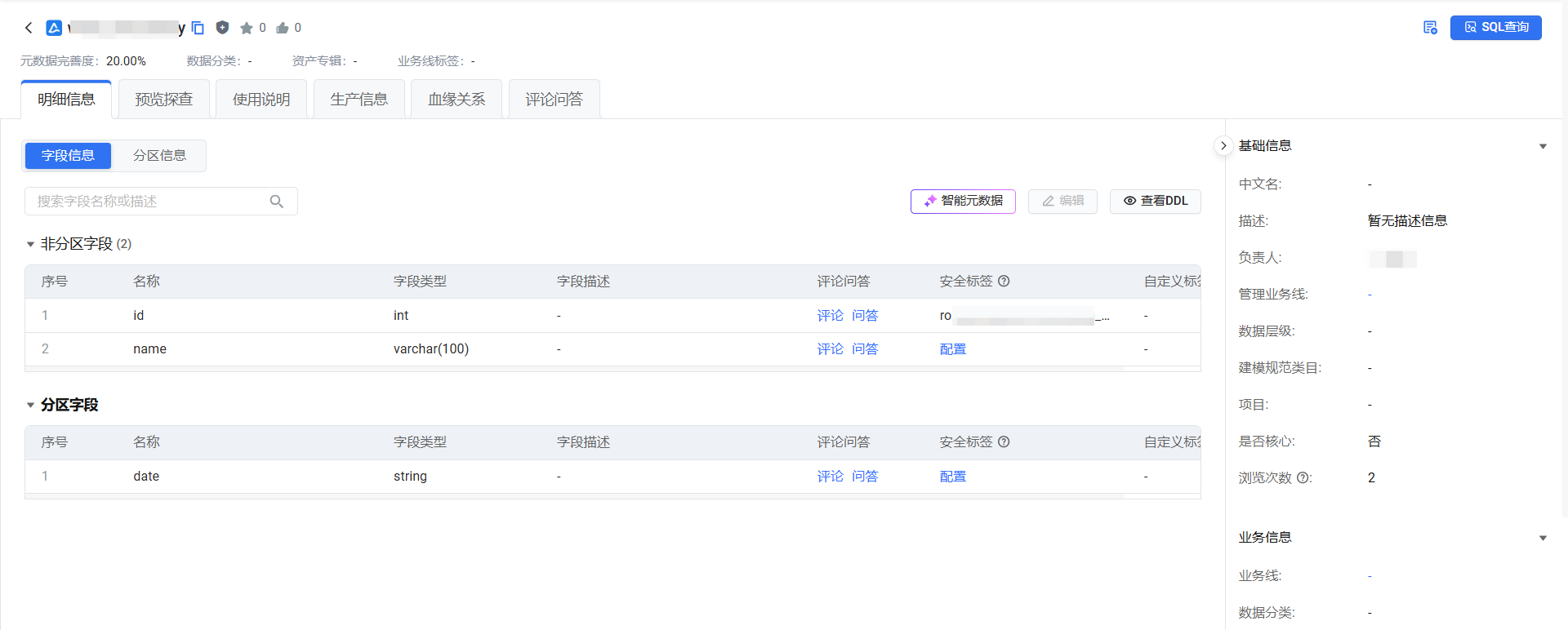Select the 字段信息 segment toggle

coord(68,156)
